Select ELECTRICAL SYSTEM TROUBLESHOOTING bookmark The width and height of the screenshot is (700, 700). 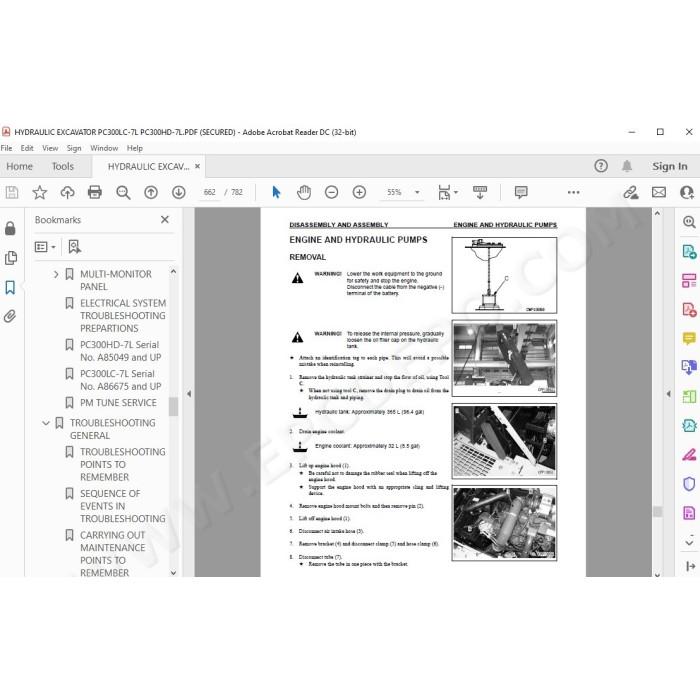pos(123,316)
